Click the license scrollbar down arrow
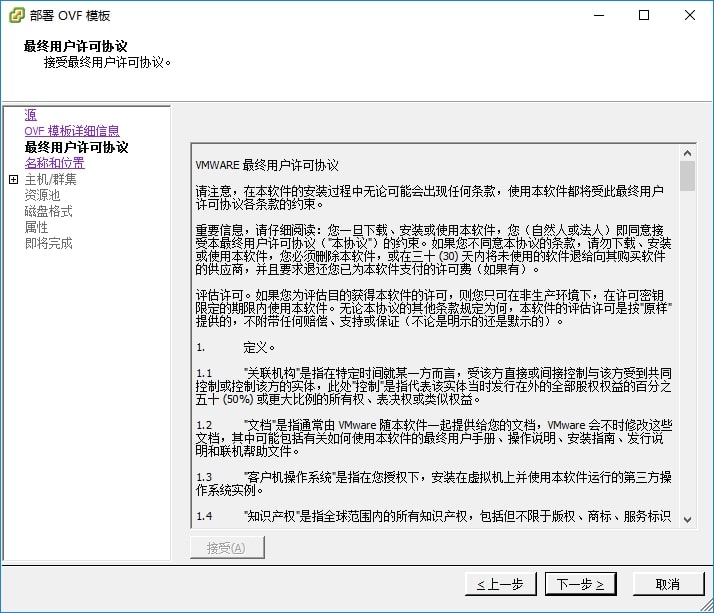Viewport: 714px width, 613px height. [x=688, y=519]
